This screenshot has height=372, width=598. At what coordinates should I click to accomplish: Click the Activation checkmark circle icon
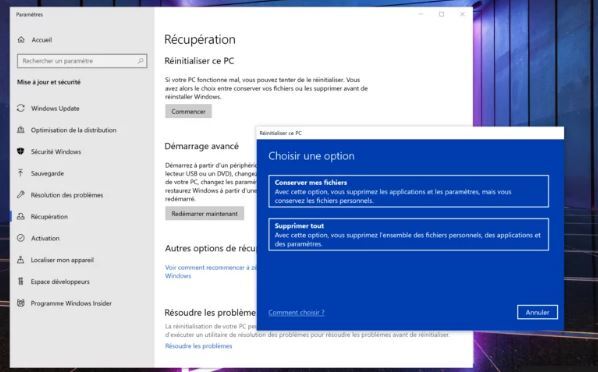(21, 238)
